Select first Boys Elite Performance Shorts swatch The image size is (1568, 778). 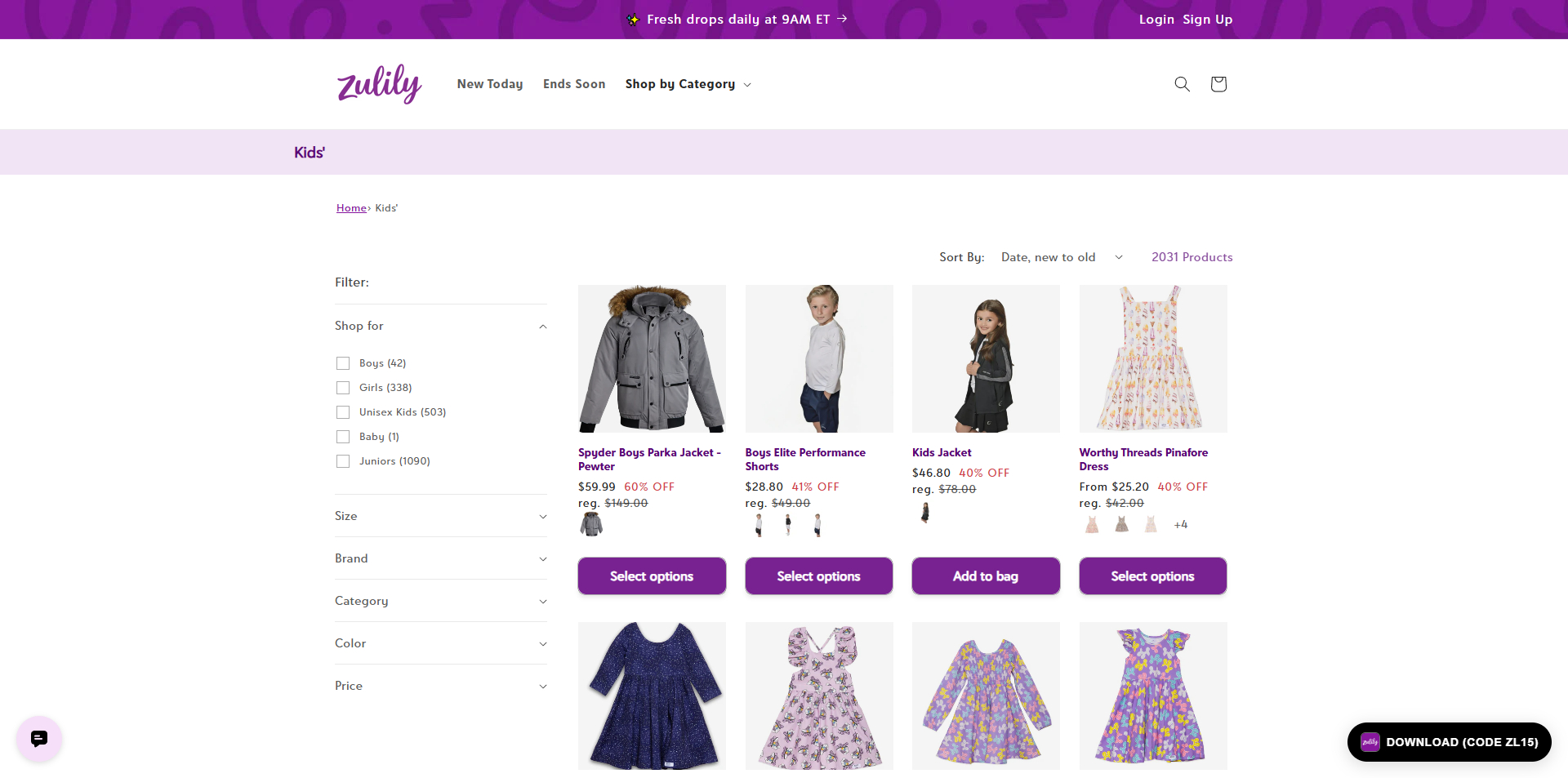click(759, 524)
